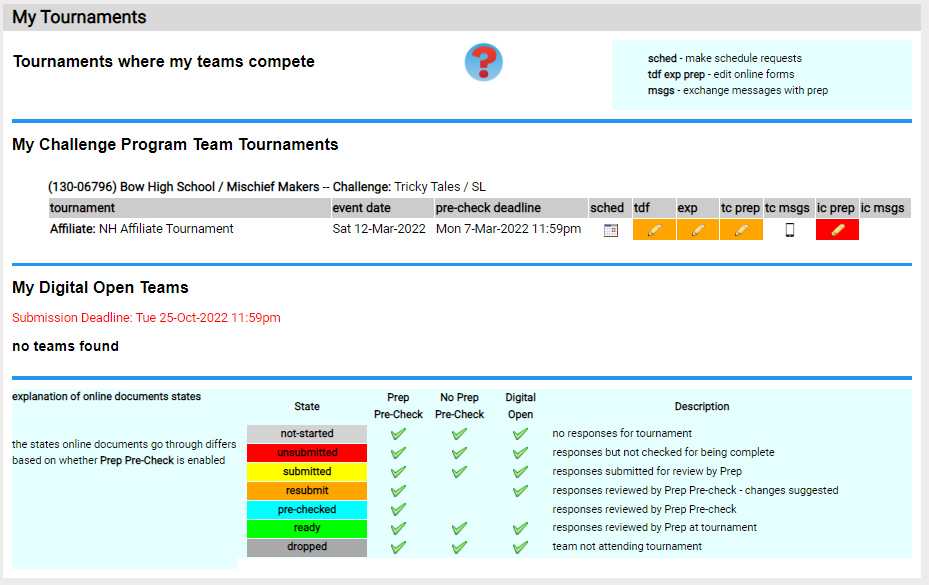Click the No Prep Pre-Check checkmark for submitted
This screenshot has height=585, width=929.
pyautogui.click(x=459, y=472)
